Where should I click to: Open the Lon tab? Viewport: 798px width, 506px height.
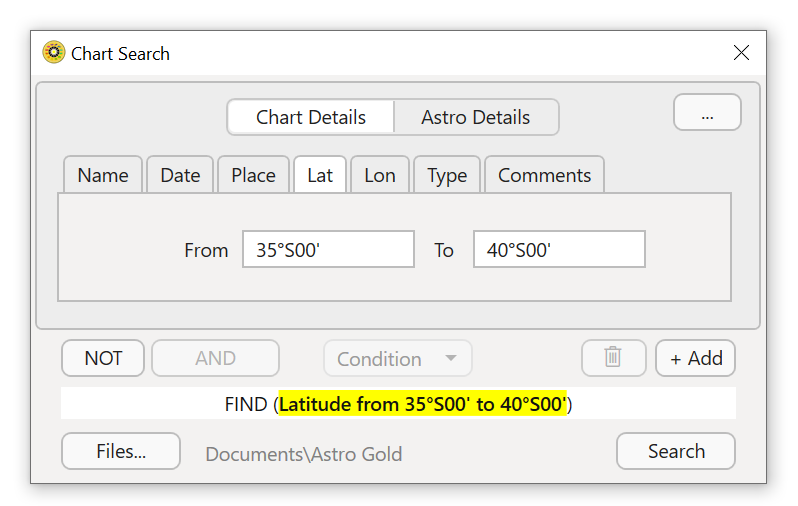(x=380, y=175)
